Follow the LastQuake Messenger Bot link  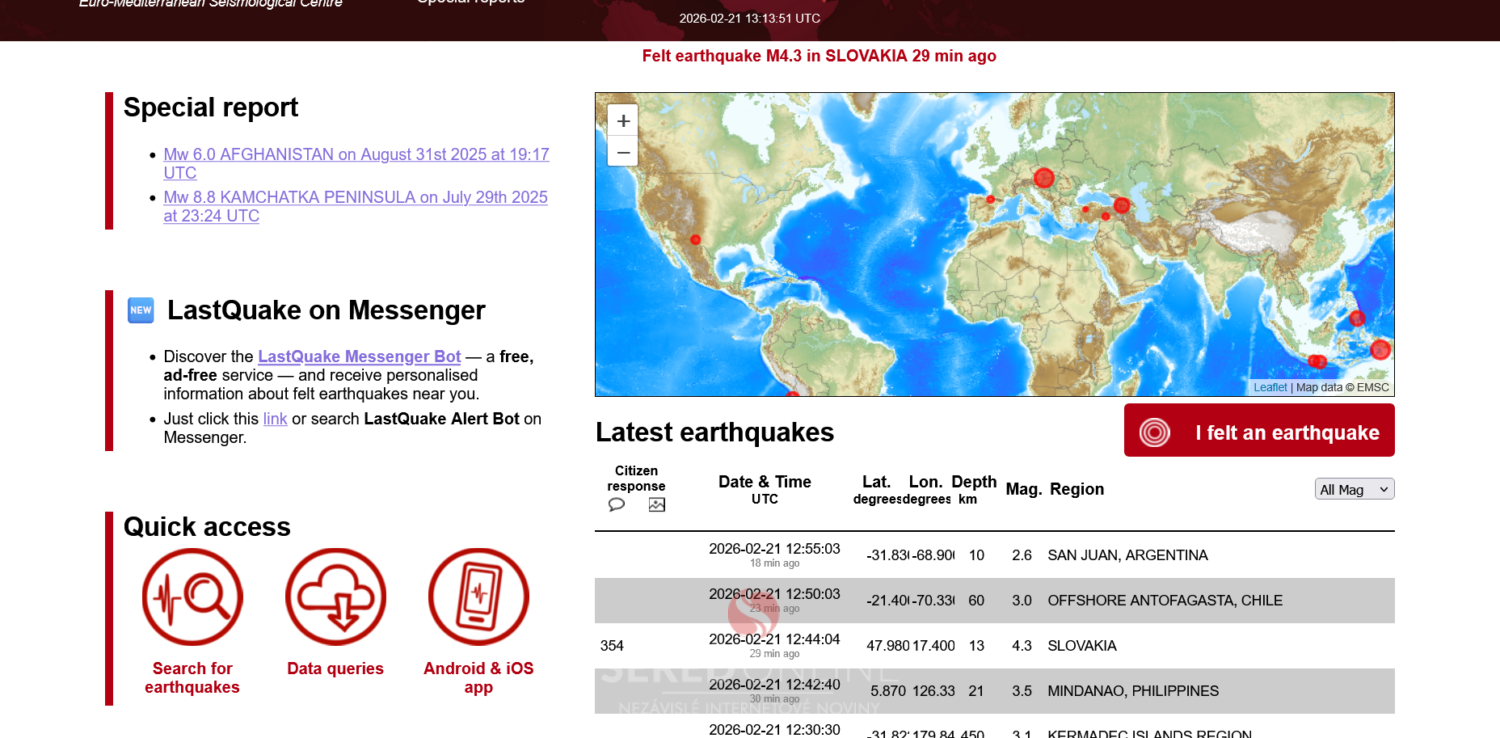(359, 357)
